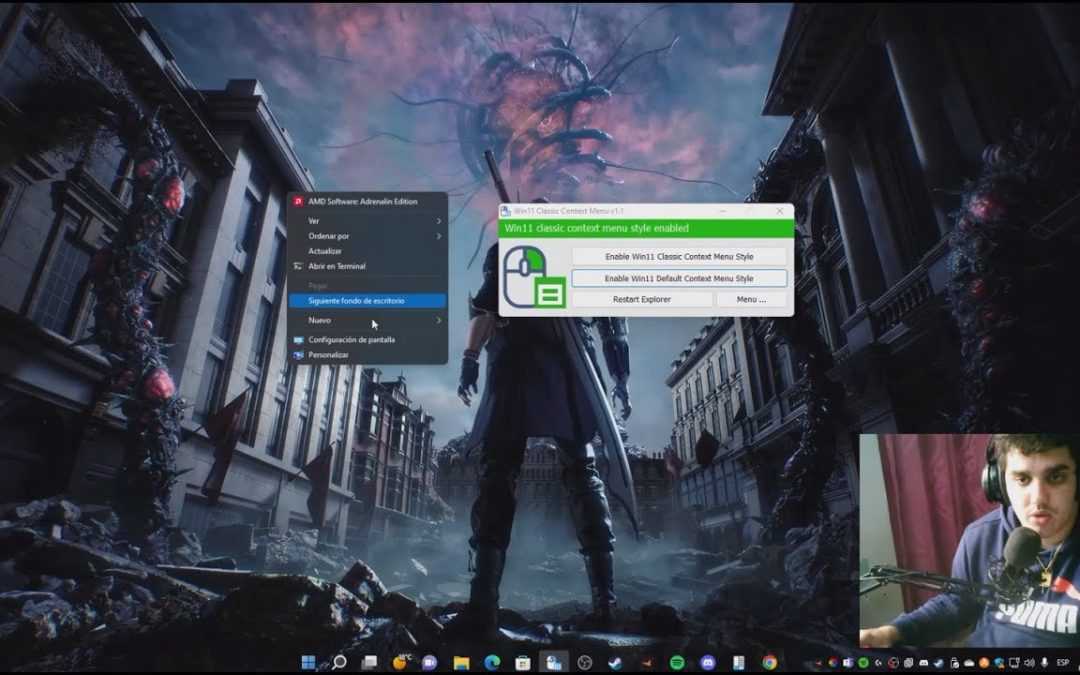Open Microsoft Store from the taskbar
This screenshot has height=675, width=1080.
(522, 663)
